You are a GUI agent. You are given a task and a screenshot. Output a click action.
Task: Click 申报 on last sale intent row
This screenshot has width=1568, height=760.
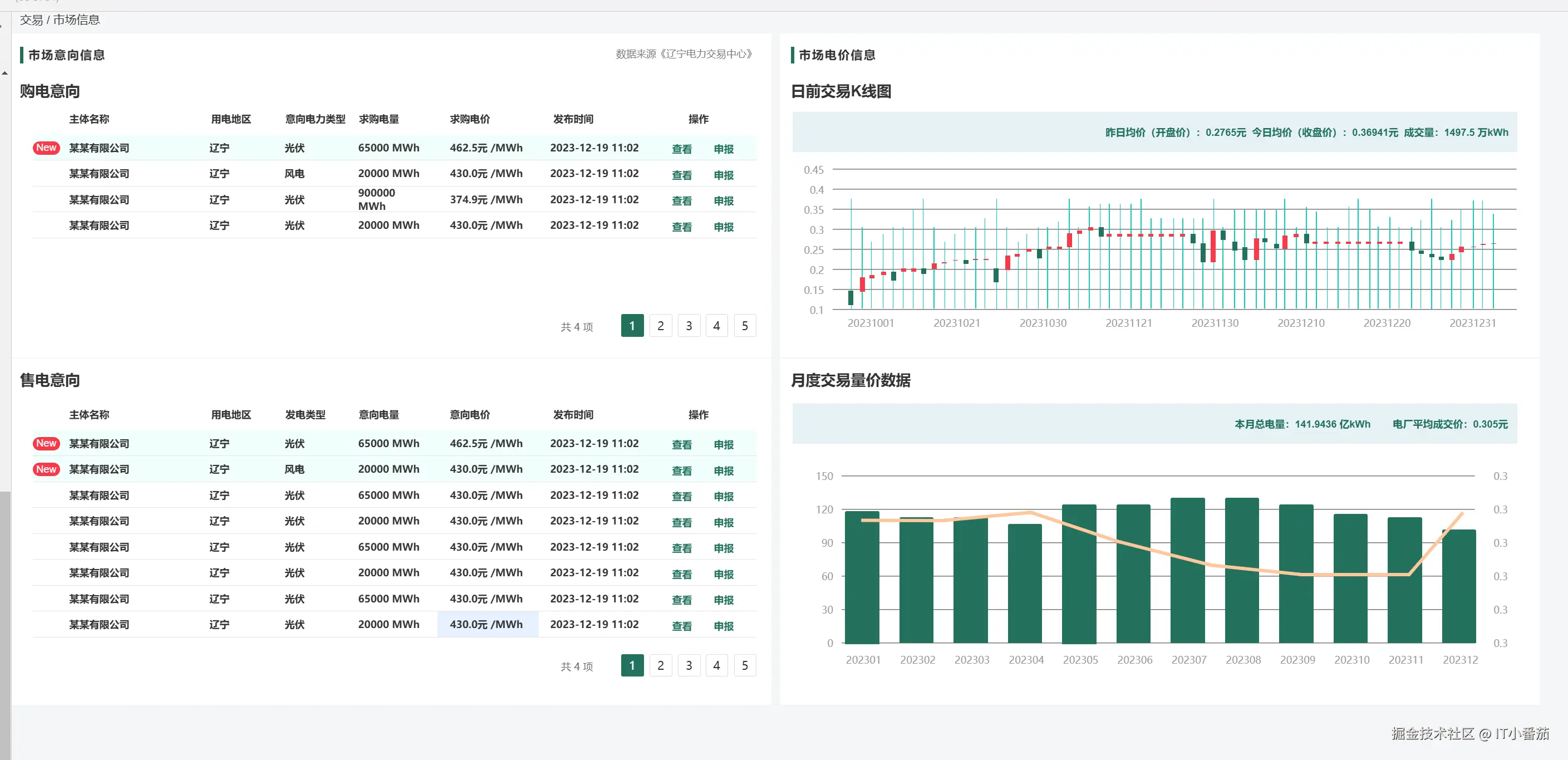click(x=723, y=626)
